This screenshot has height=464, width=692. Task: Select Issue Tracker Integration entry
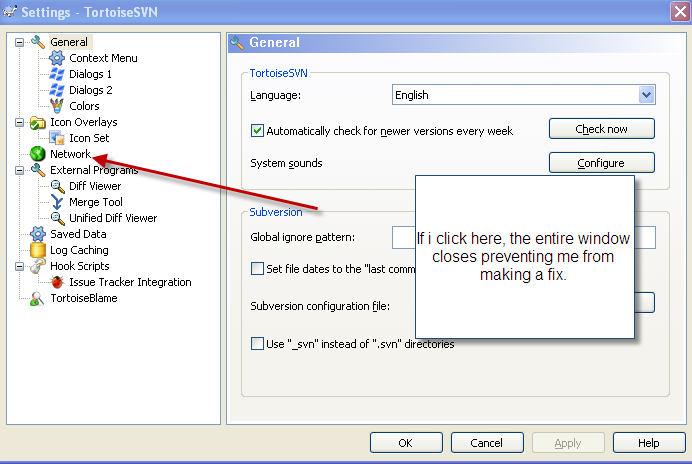pyautogui.click(x=130, y=282)
